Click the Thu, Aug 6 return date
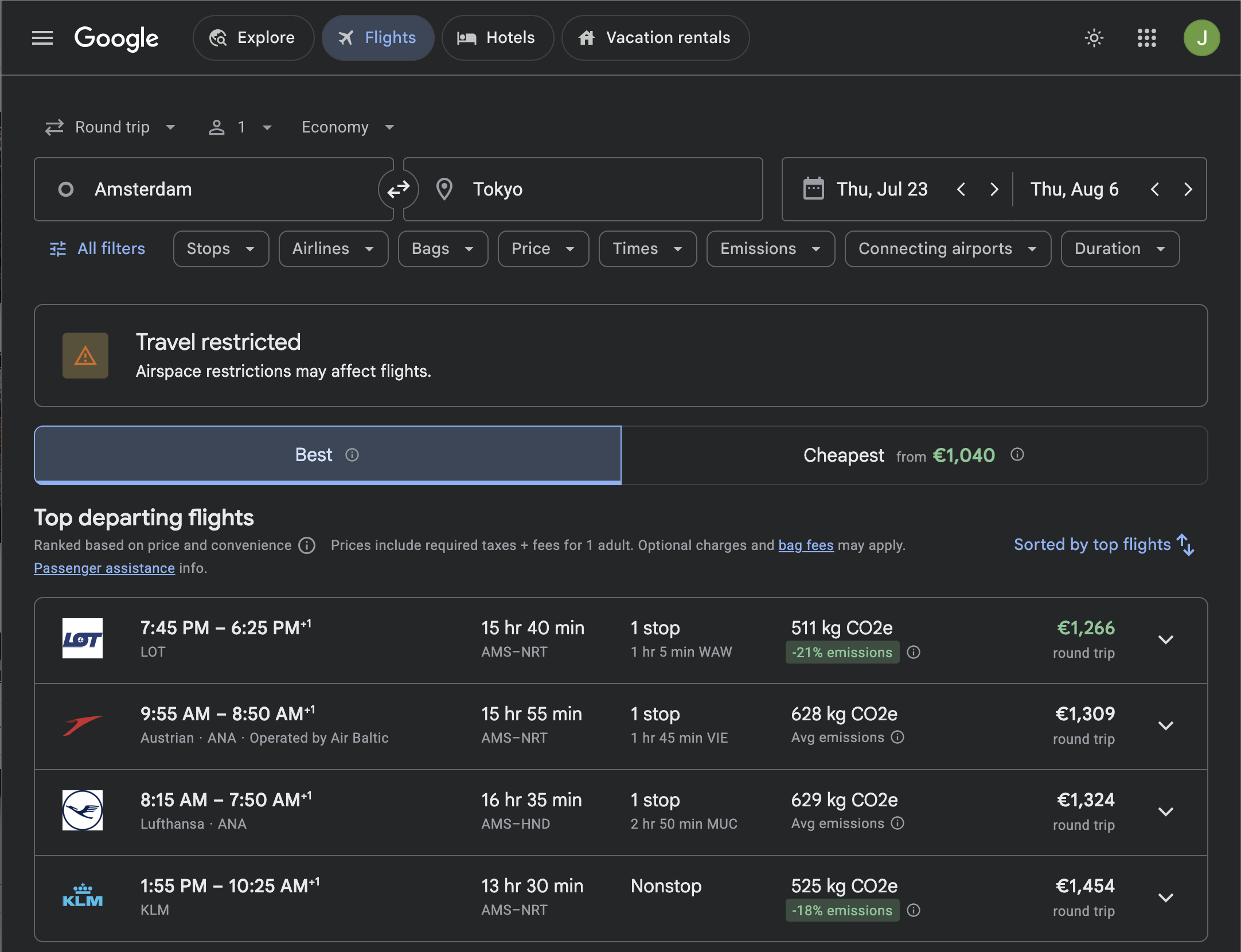1241x952 pixels. [x=1075, y=189]
